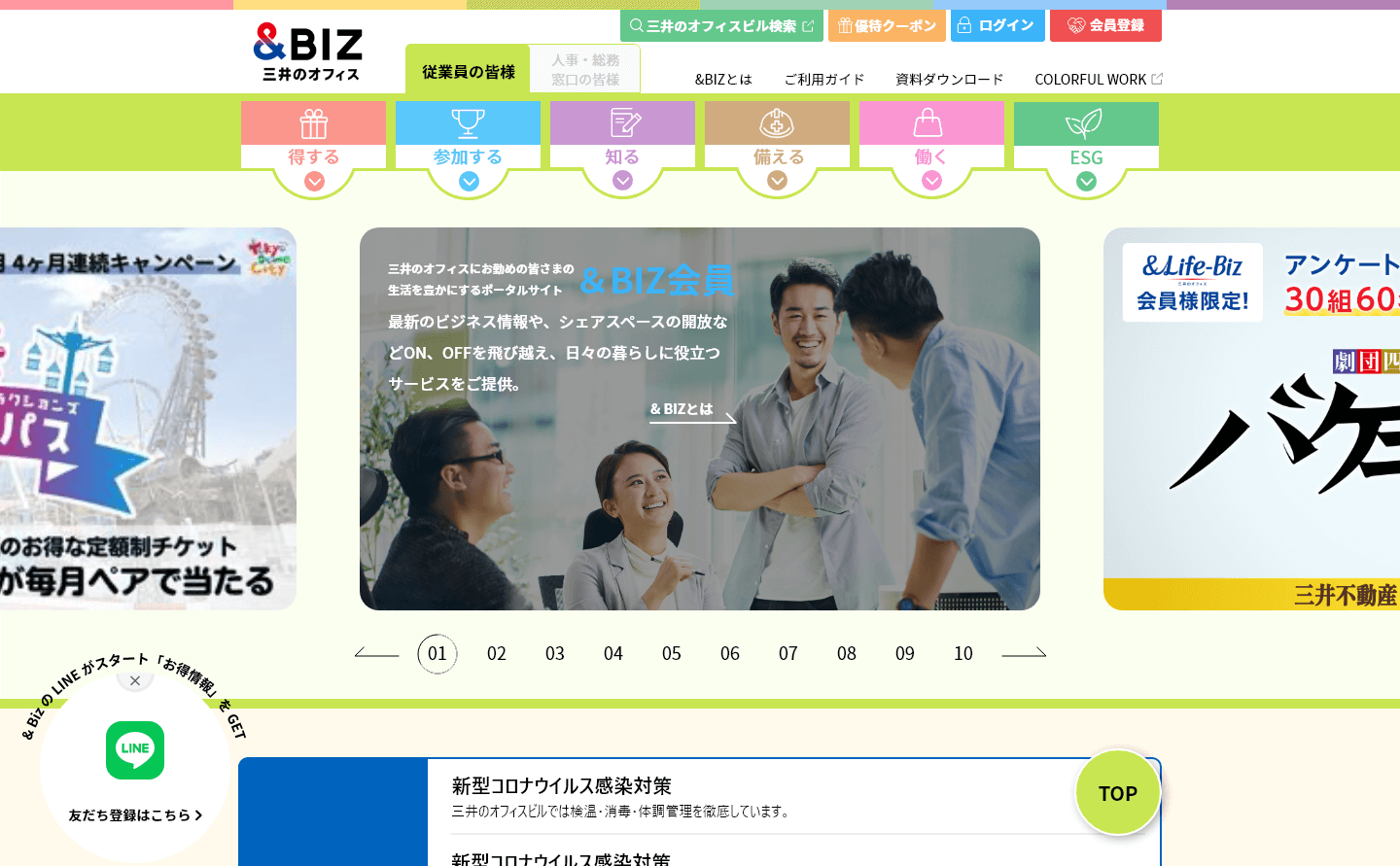
Task: Open the 資料ダウンロード menu link
Action: point(949,80)
